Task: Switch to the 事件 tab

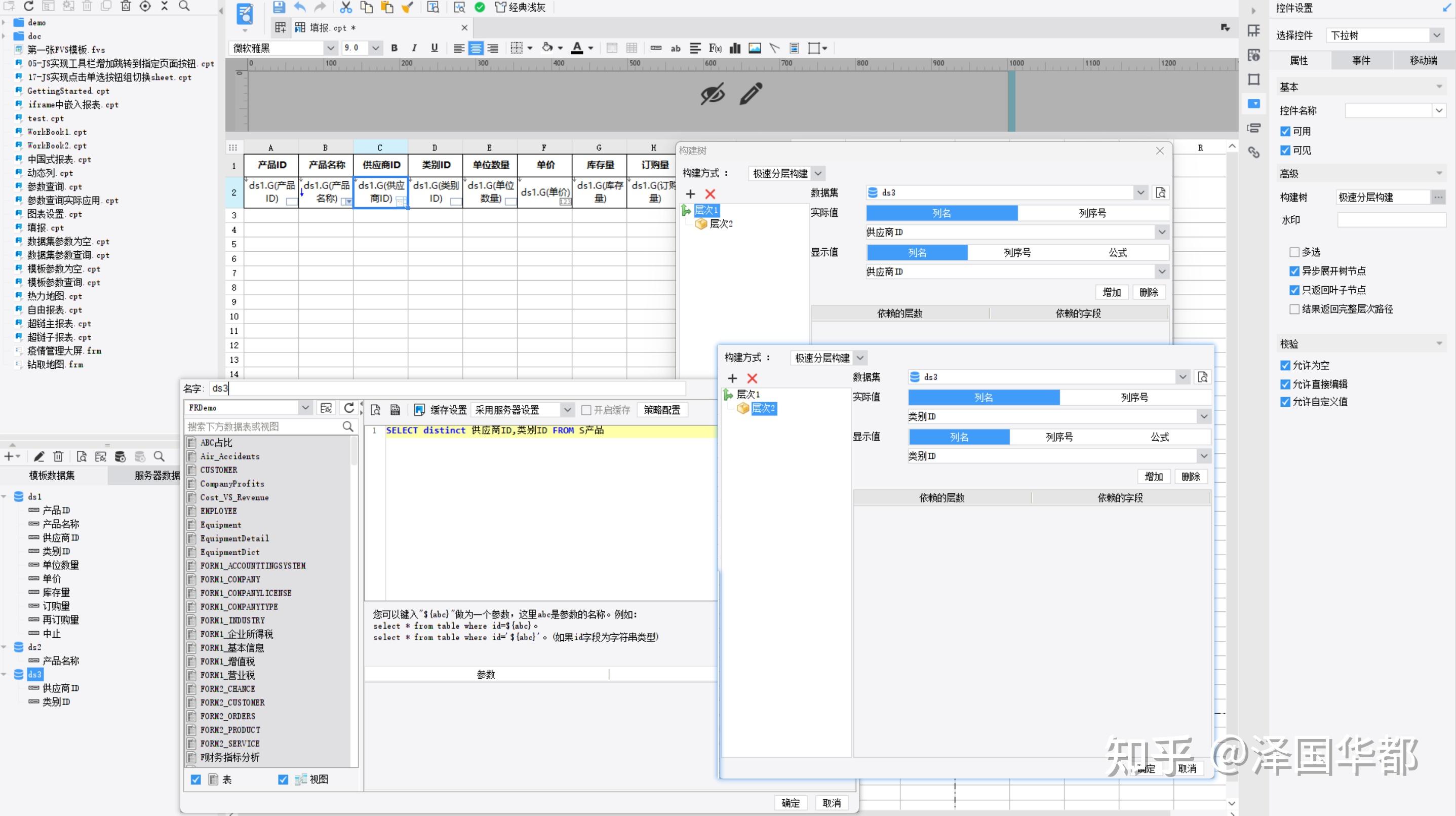Action: tap(1361, 60)
